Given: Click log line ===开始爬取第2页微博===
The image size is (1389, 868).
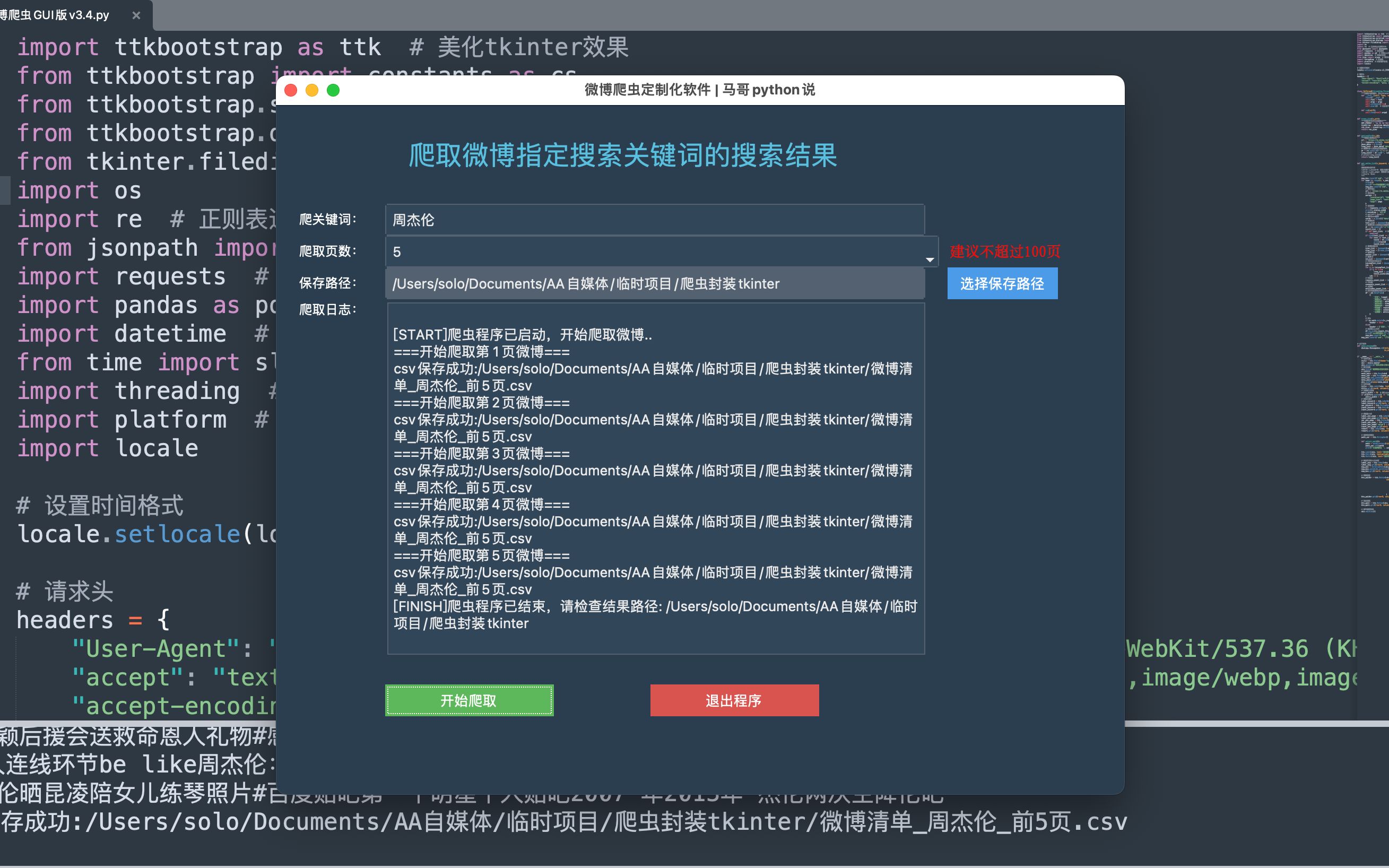Looking at the screenshot, I should click(x=482, y=402).
